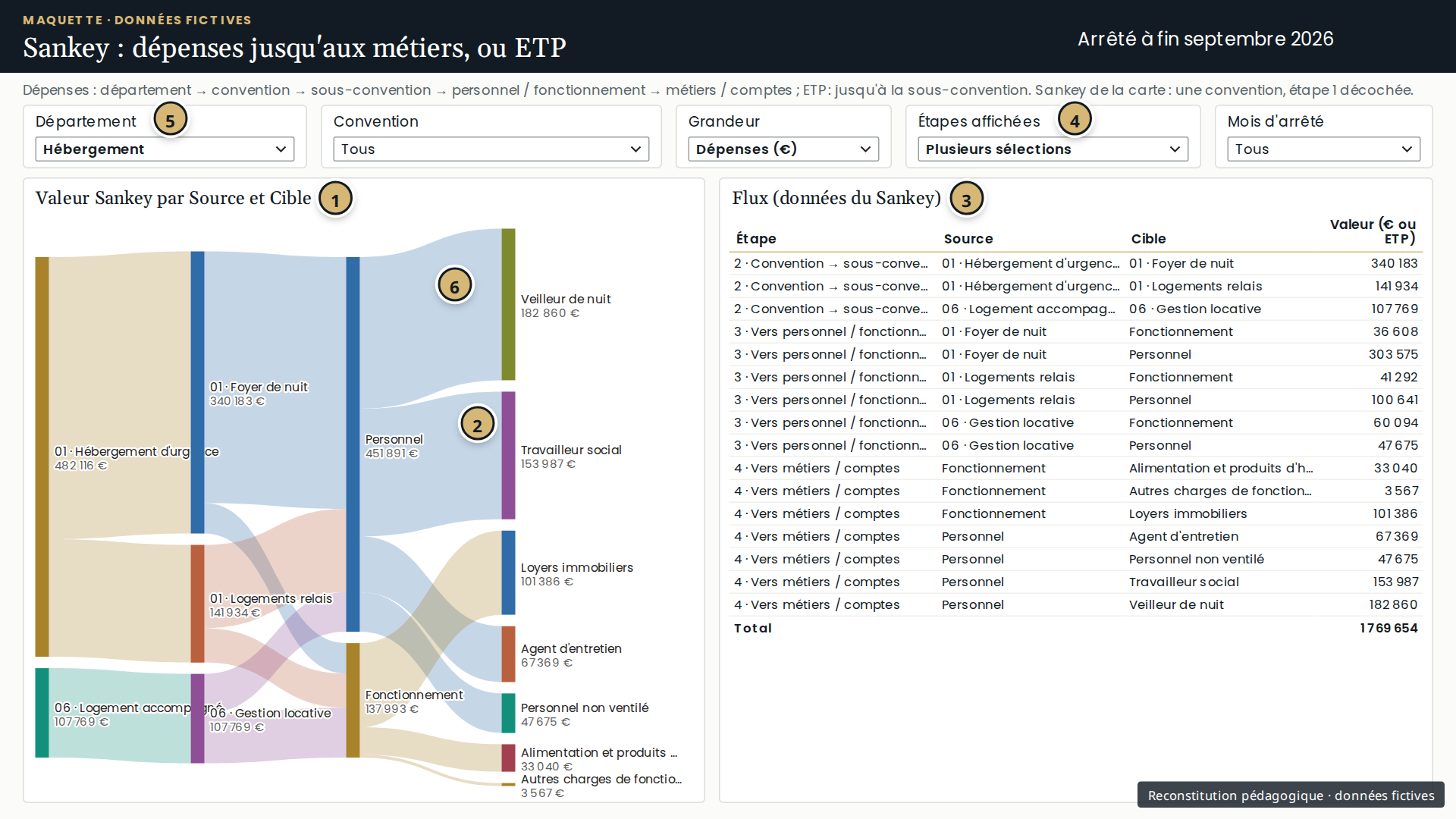This screenshot has width=1456, height=819.
Task: Click the Veilleur de nuit 182 860 € label
Action: click(566, 306)
